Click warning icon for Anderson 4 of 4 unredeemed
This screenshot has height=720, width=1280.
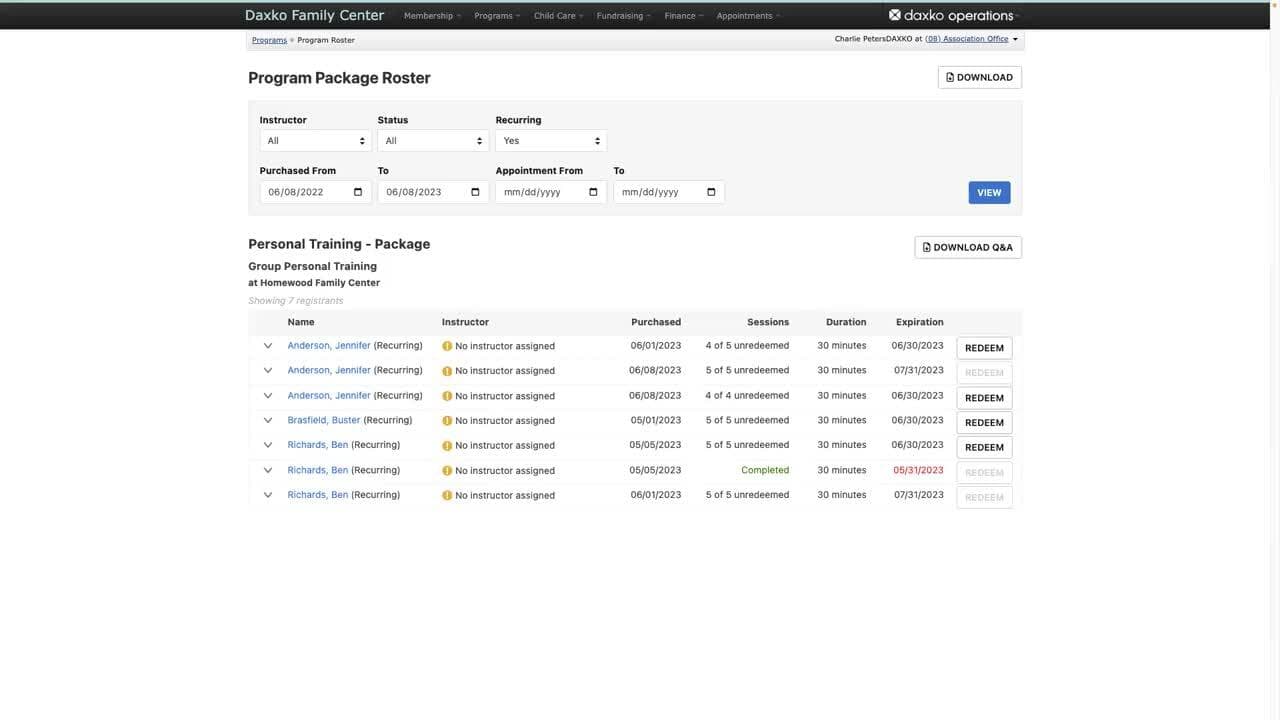(447, 396)
